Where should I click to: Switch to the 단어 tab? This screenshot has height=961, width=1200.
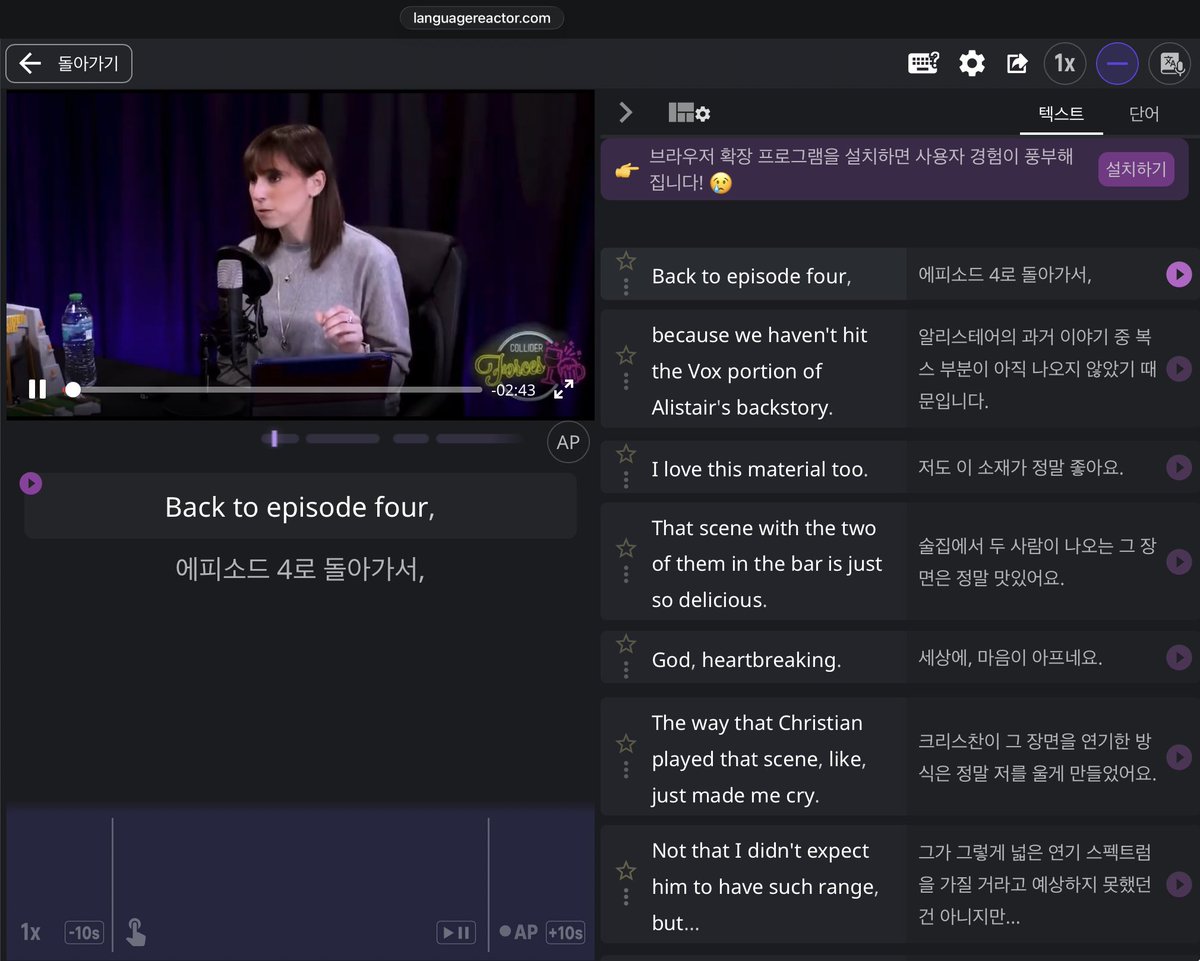coord(1143,114)
